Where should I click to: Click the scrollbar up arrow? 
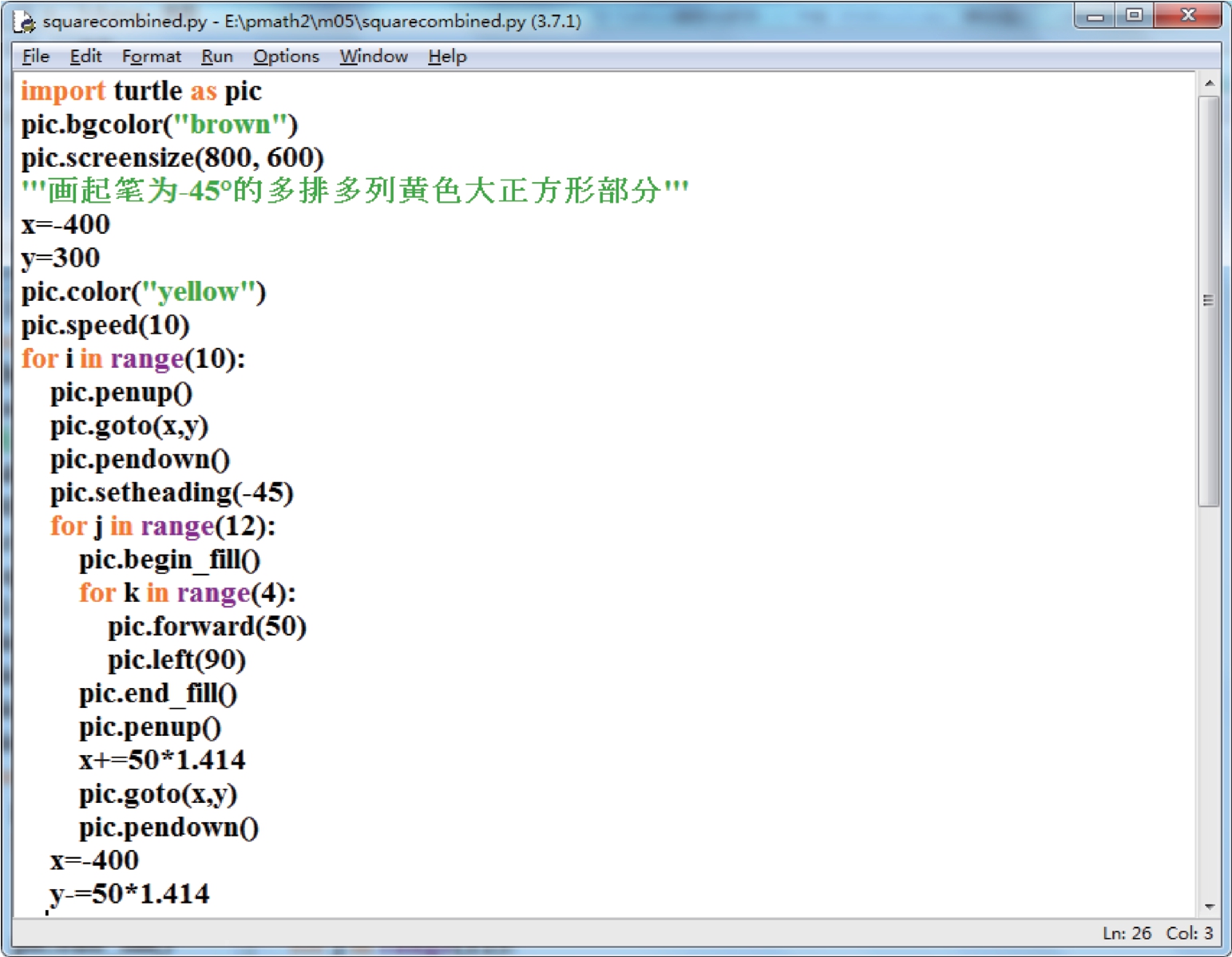[1209, 83]
